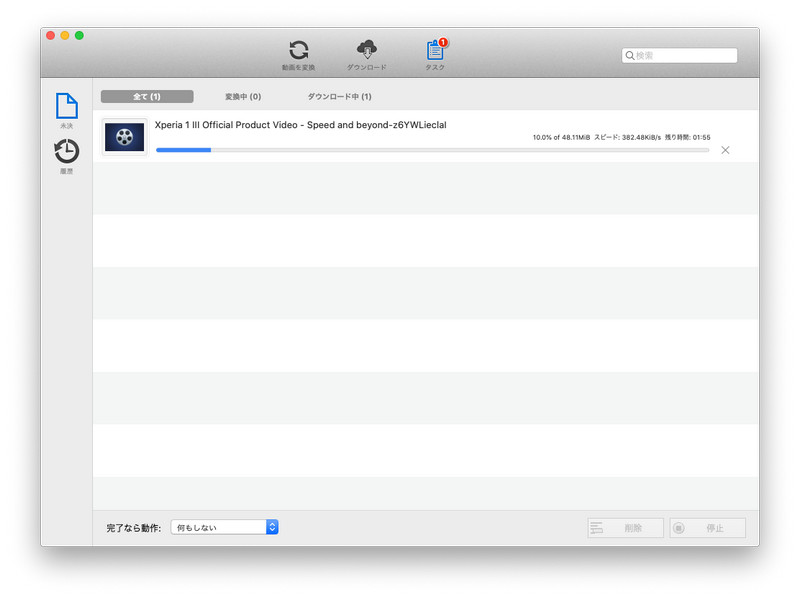The height and width of the screenshot is (600, 800).
Task: Open the 完了なら動作 dropdown set to 何もしない
Action: coord(224,527)
